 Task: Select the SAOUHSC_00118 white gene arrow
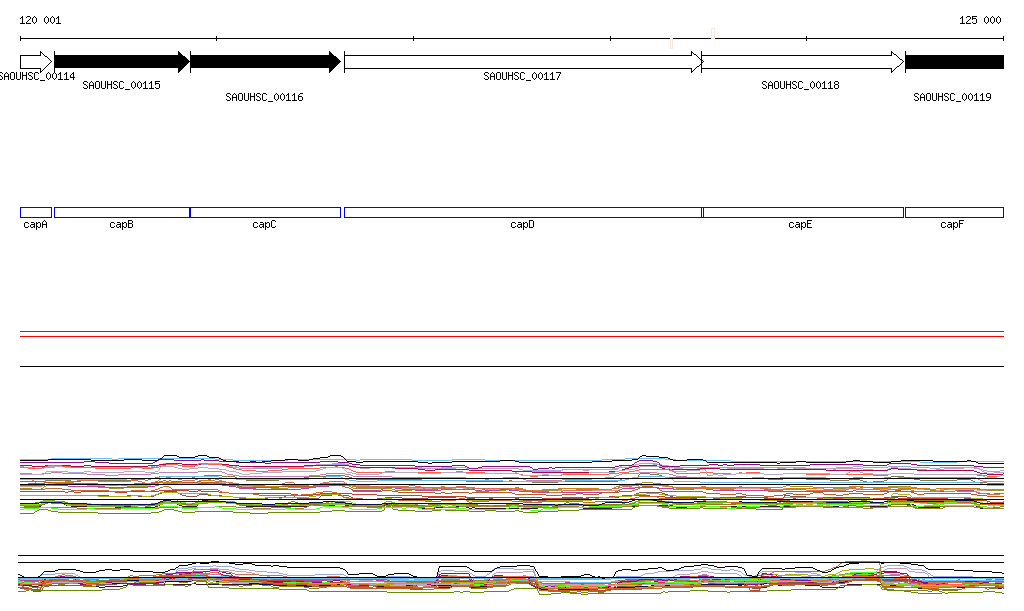pos(802,62)
